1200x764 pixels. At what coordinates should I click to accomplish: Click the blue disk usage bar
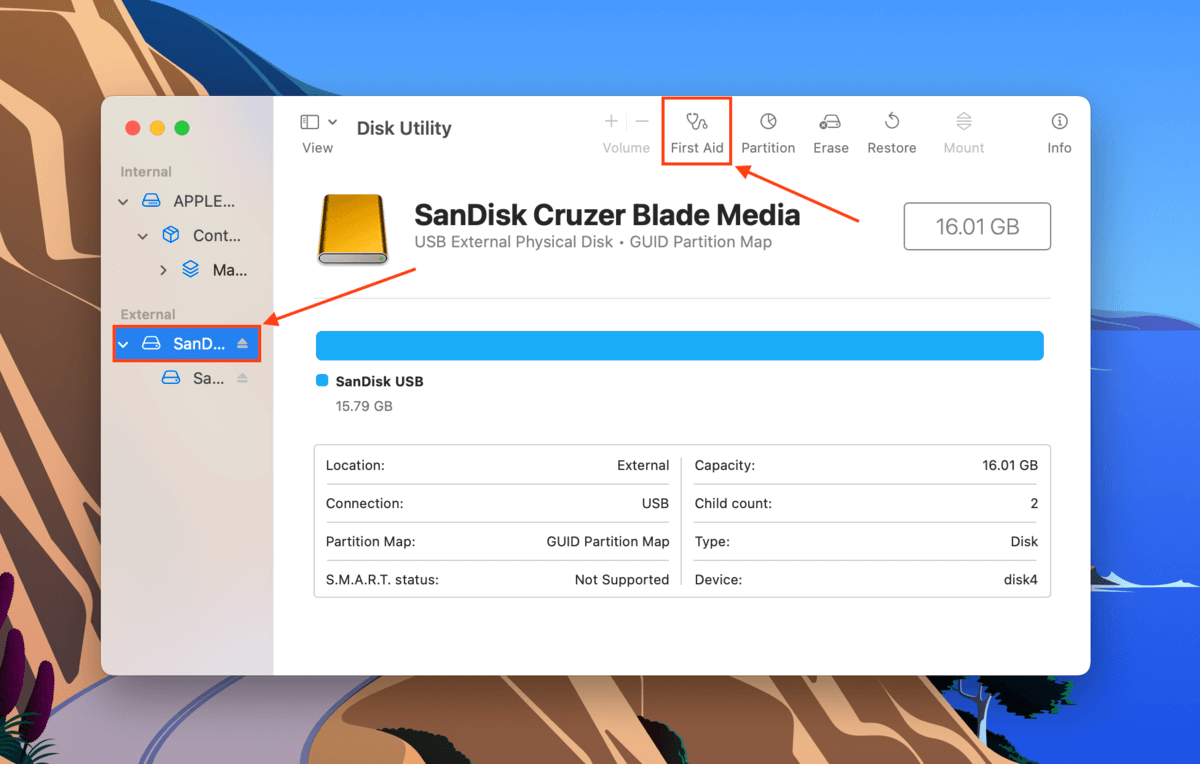coord(680,346)
